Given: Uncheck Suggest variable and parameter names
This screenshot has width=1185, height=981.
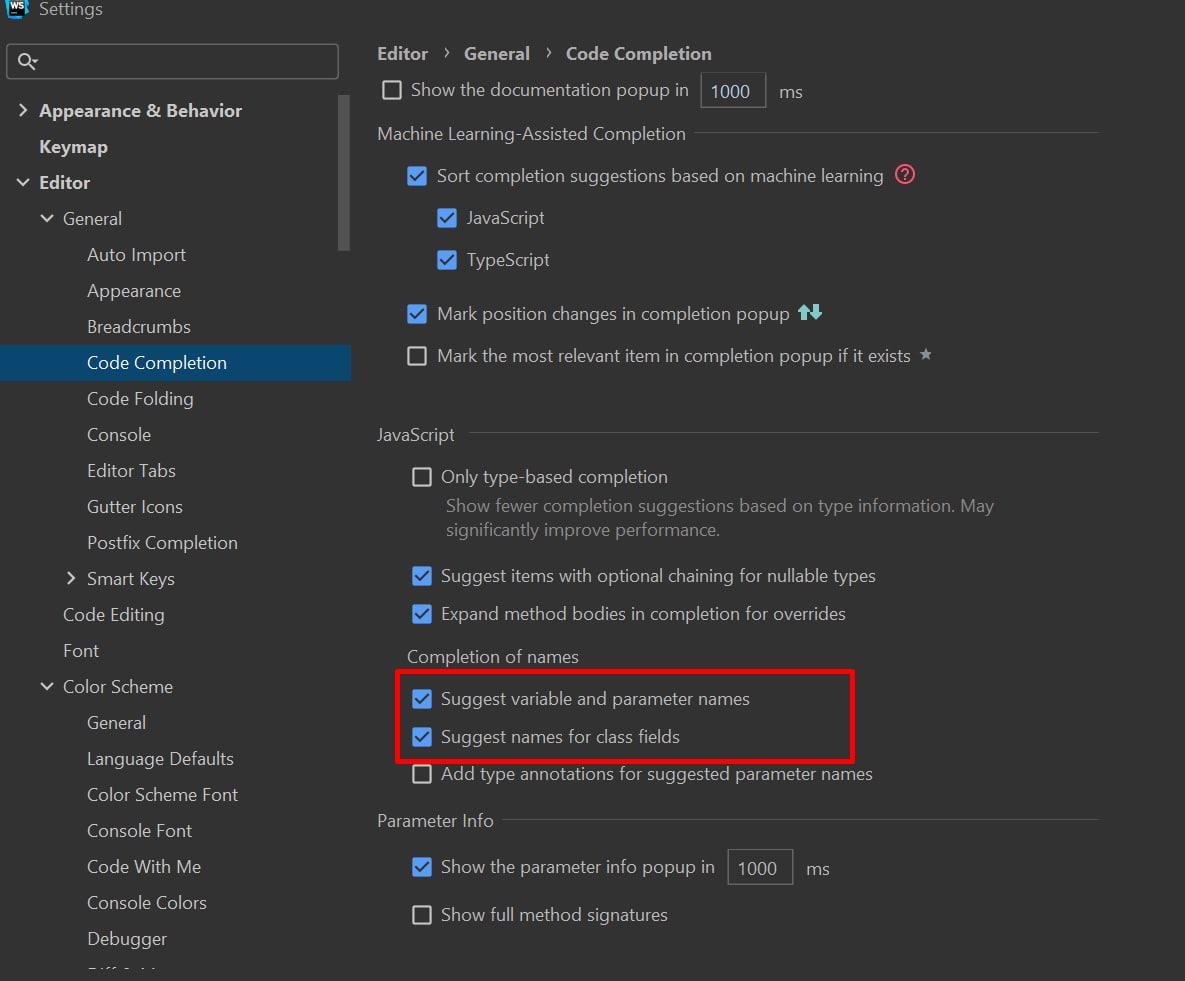Looking at the screenshot, I should [x=422, y=699].
